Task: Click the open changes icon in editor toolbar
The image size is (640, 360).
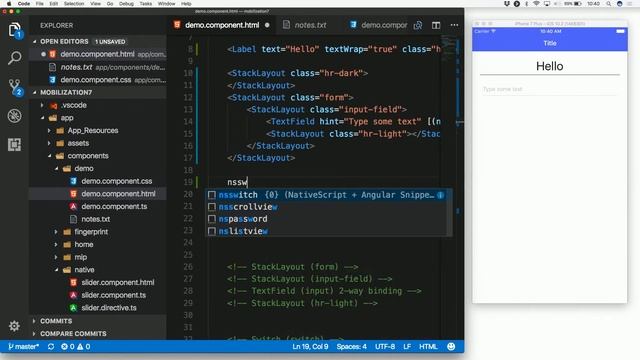Action: pyautogui.click(x=418, y=25)
